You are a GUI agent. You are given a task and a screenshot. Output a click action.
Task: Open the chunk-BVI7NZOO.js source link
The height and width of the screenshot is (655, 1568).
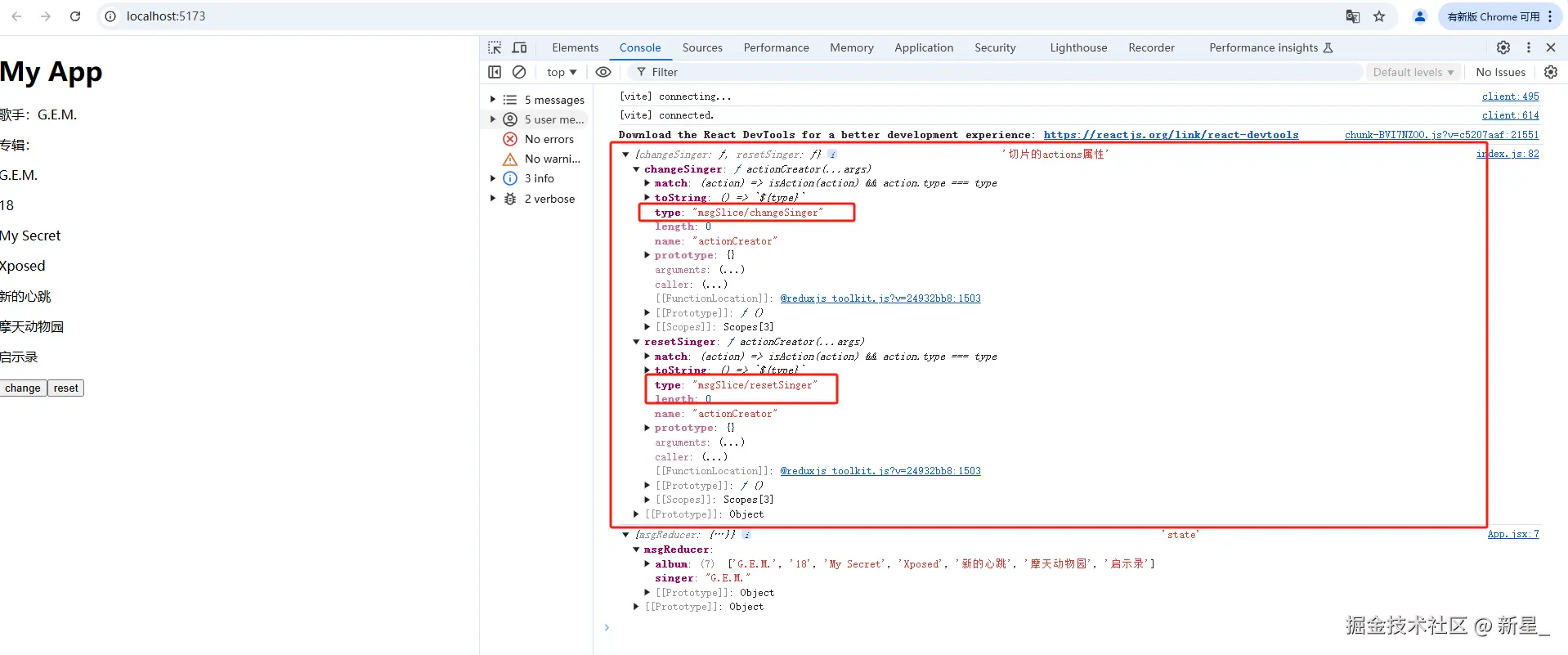1441,135
